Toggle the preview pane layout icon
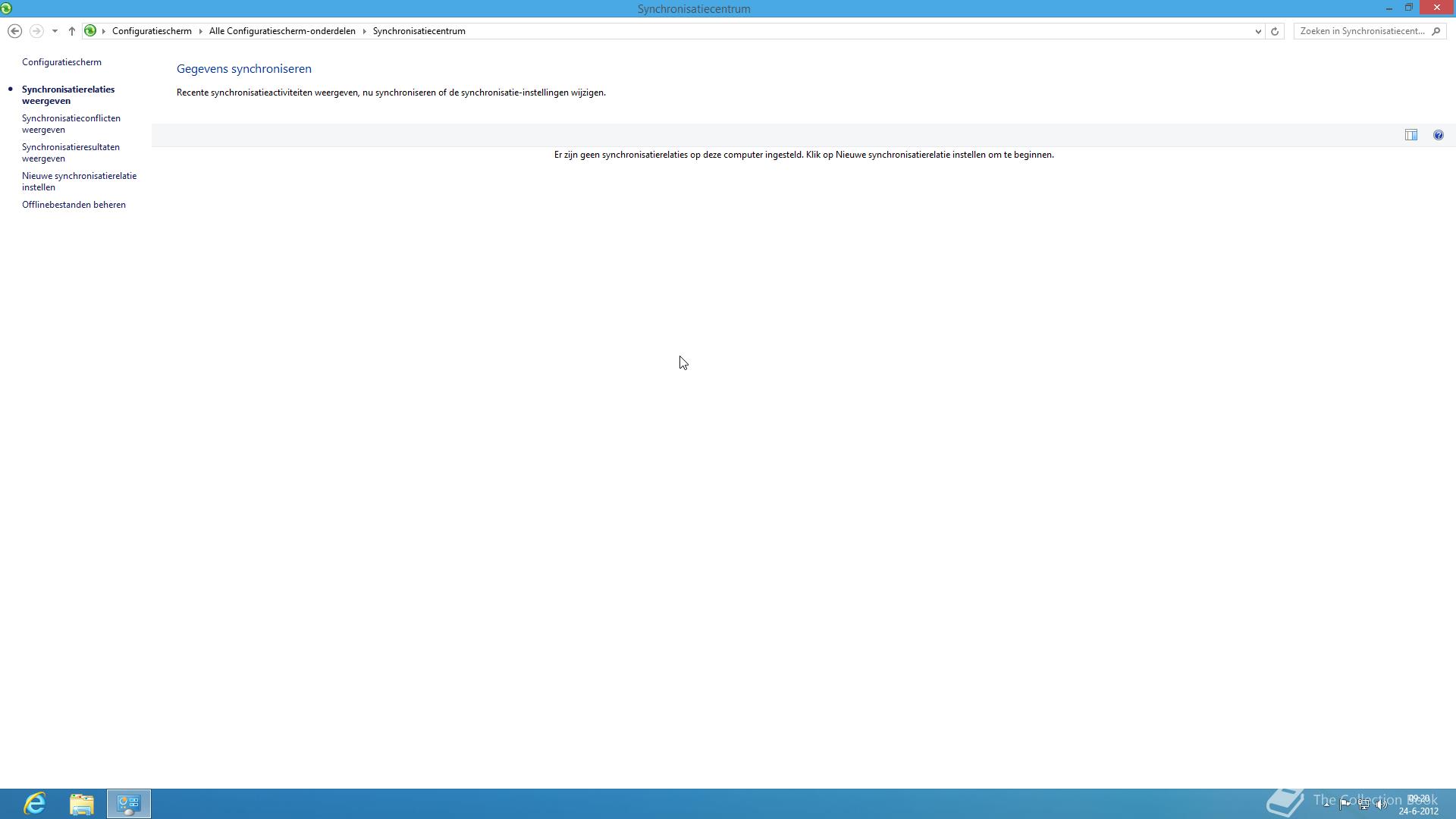The width and height of the screenshot is (1456, 819). (1410, 135)
